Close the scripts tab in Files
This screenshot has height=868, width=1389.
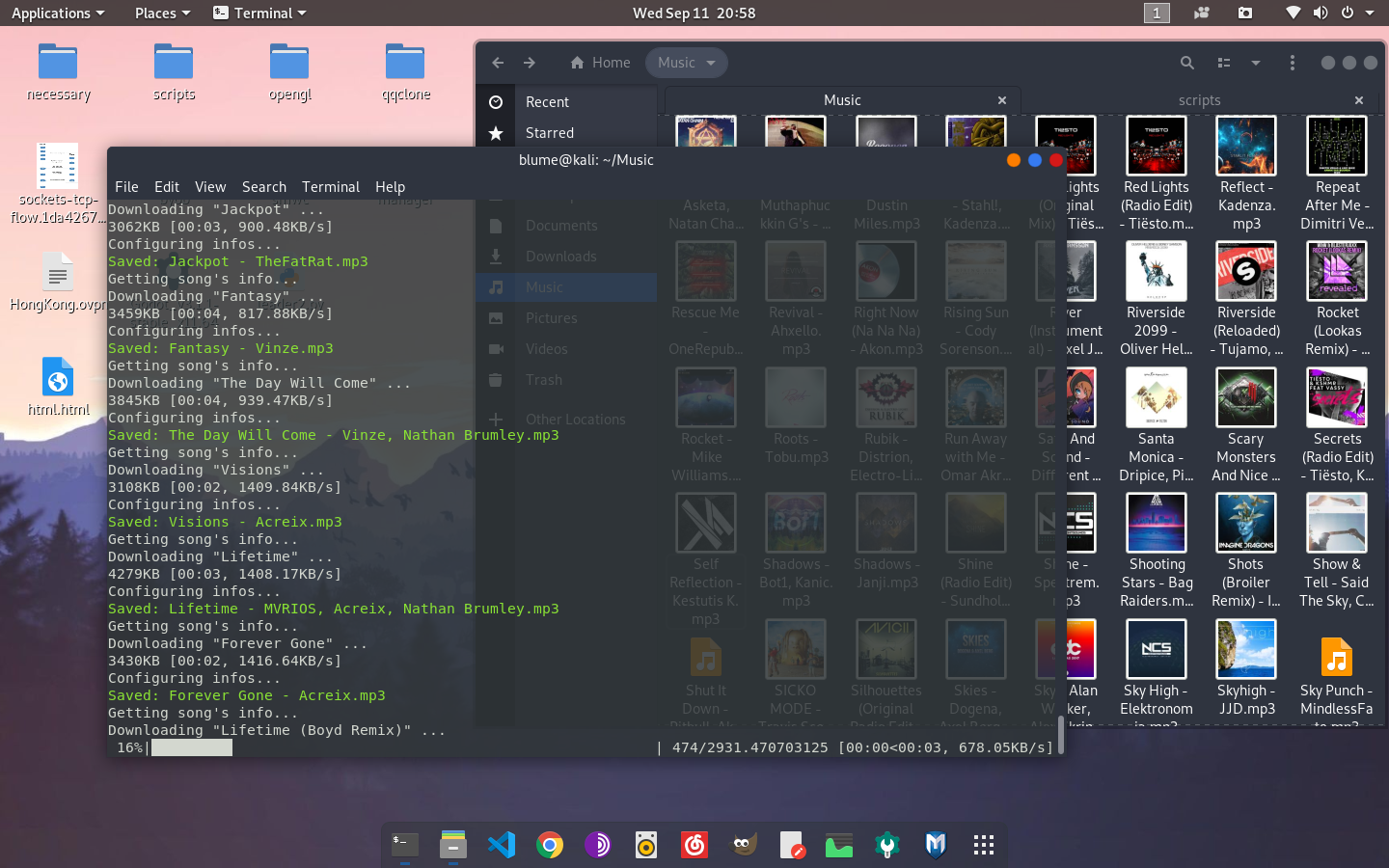click(1359, 100)
